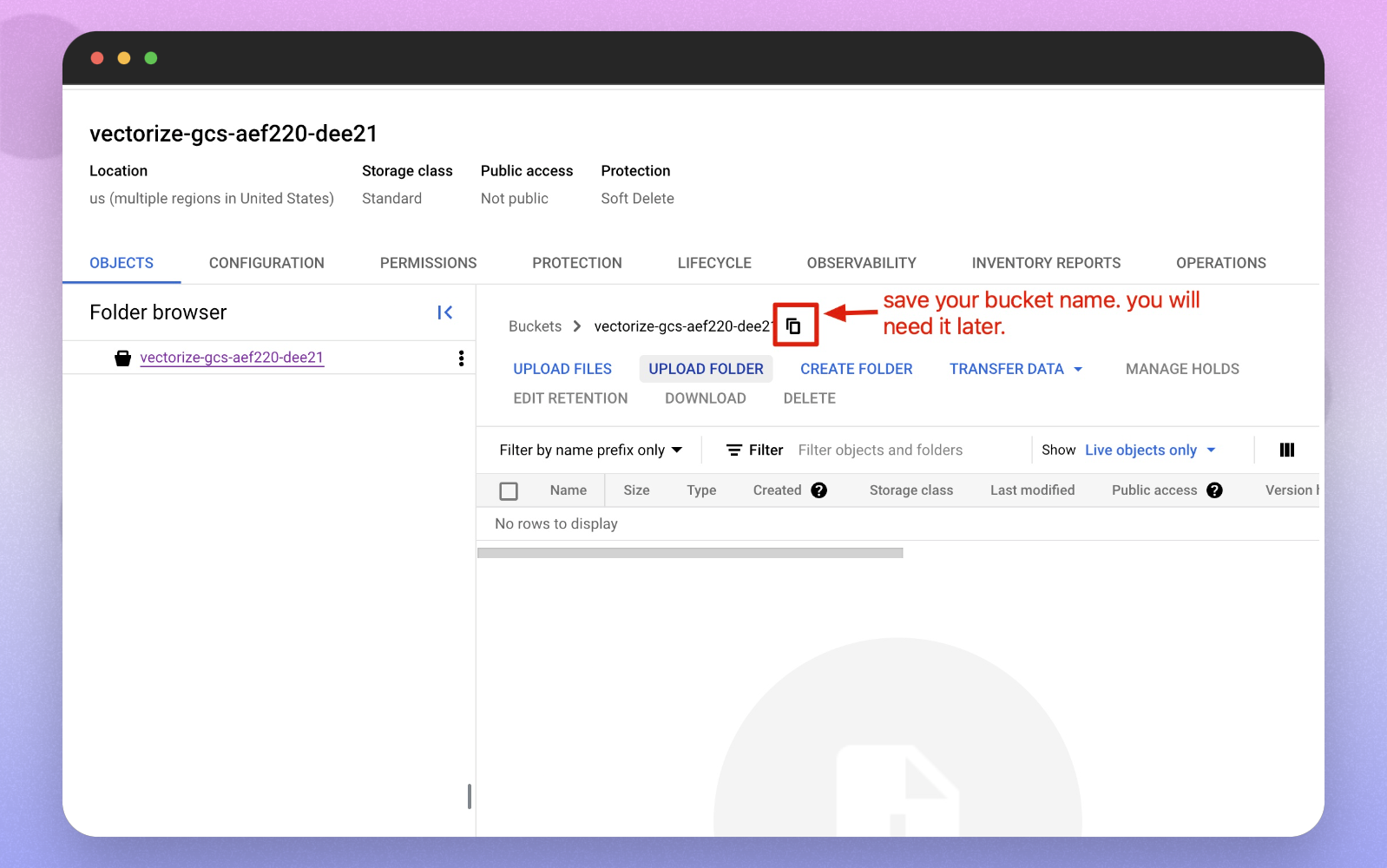Open the Protection tab
Viewport: 1387px width, 868px height.
point(577,263)
